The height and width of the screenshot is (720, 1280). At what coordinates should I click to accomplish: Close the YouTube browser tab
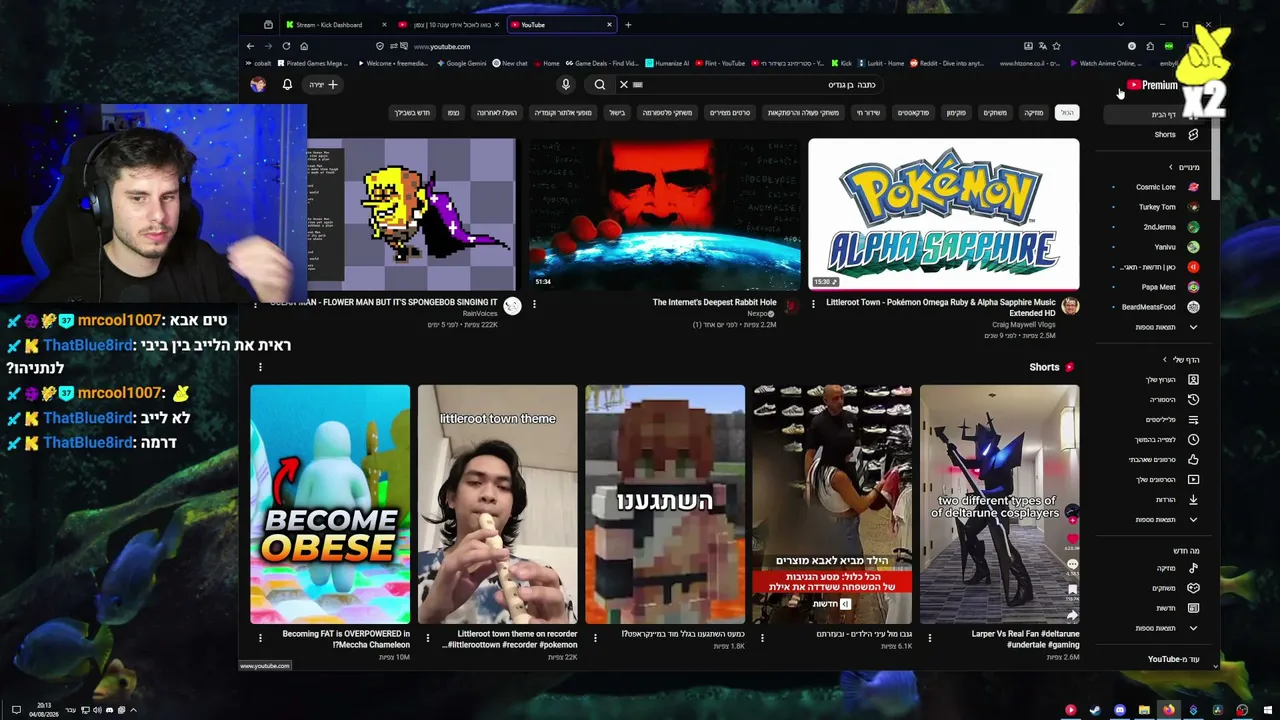[609, 24]
